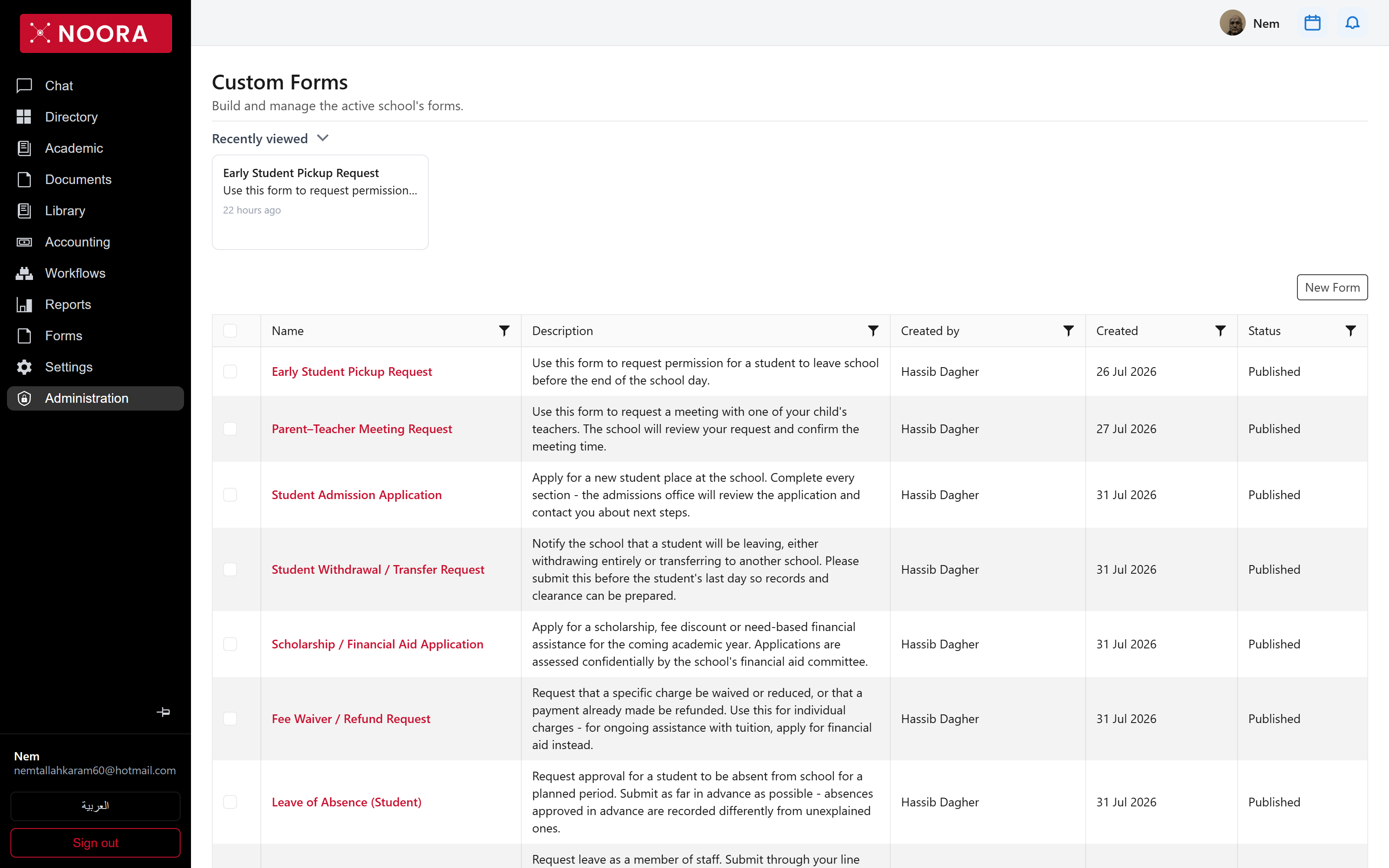Check the Parent–Teacher Meeting Request row

pos(230,429)
